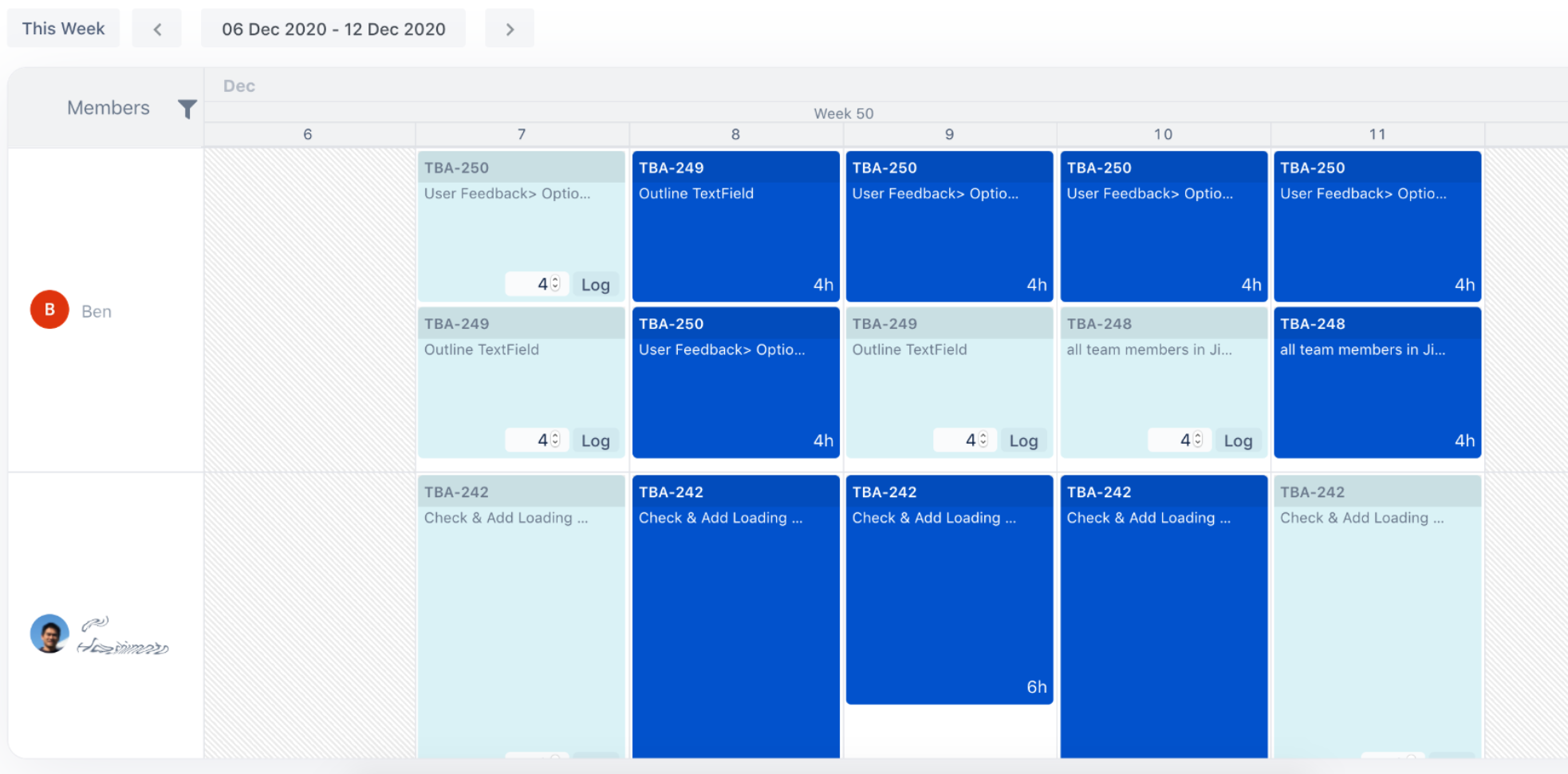Open the TBA-242 card on day 8
This screenshot has height=774, width=1568.
[x=735, y=617]
